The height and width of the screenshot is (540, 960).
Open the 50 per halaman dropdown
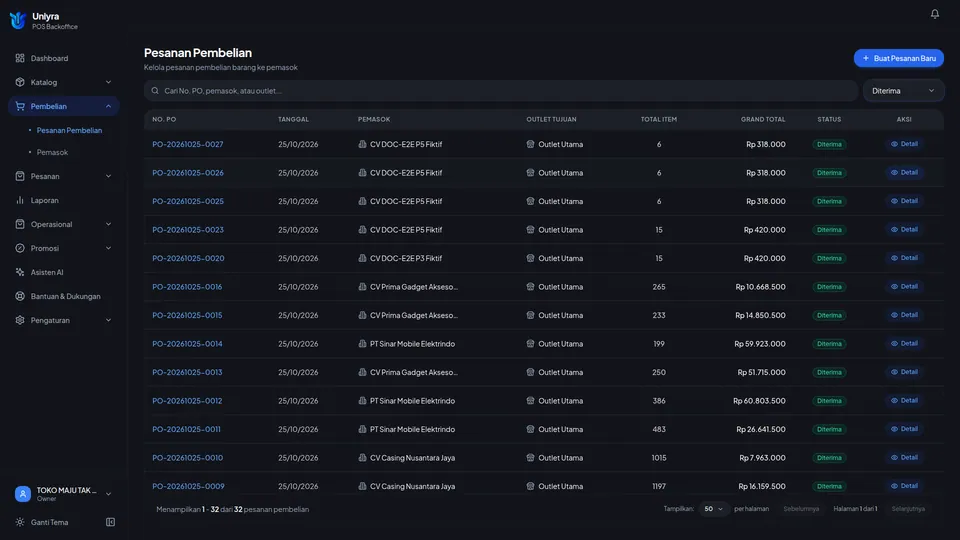[713, 509]
